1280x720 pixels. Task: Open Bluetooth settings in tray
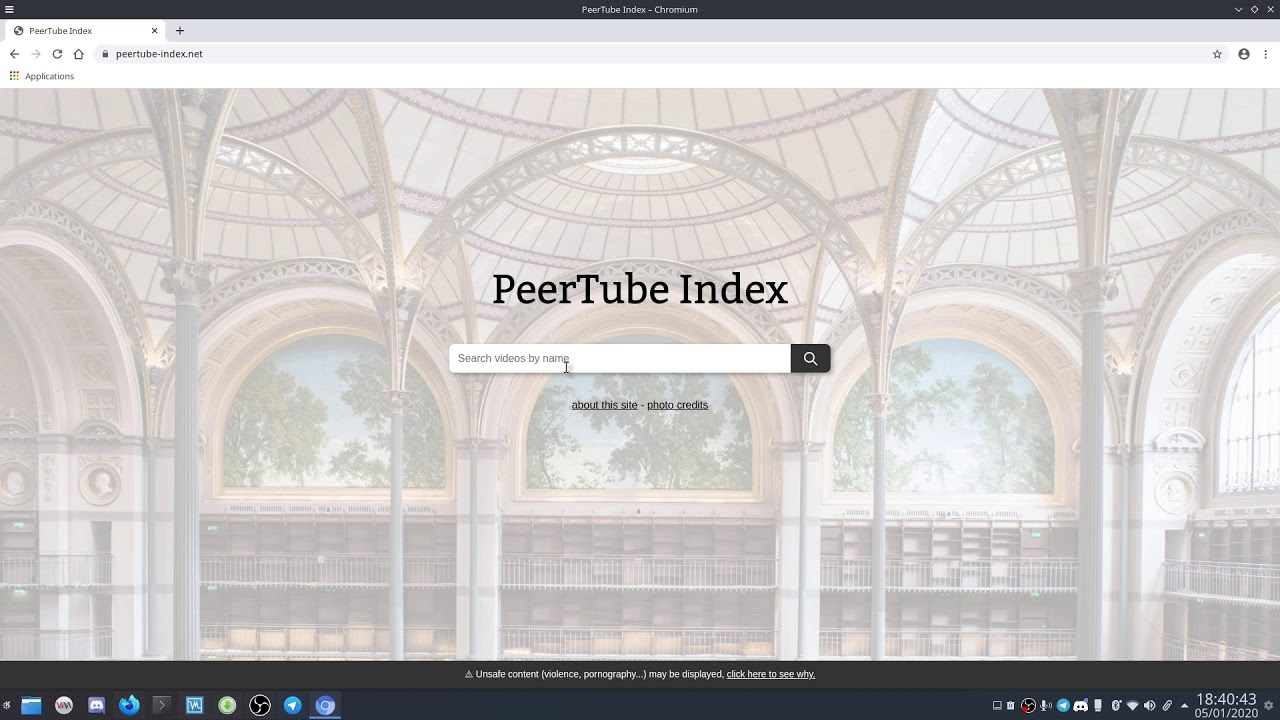click(x=1116, y=706)
